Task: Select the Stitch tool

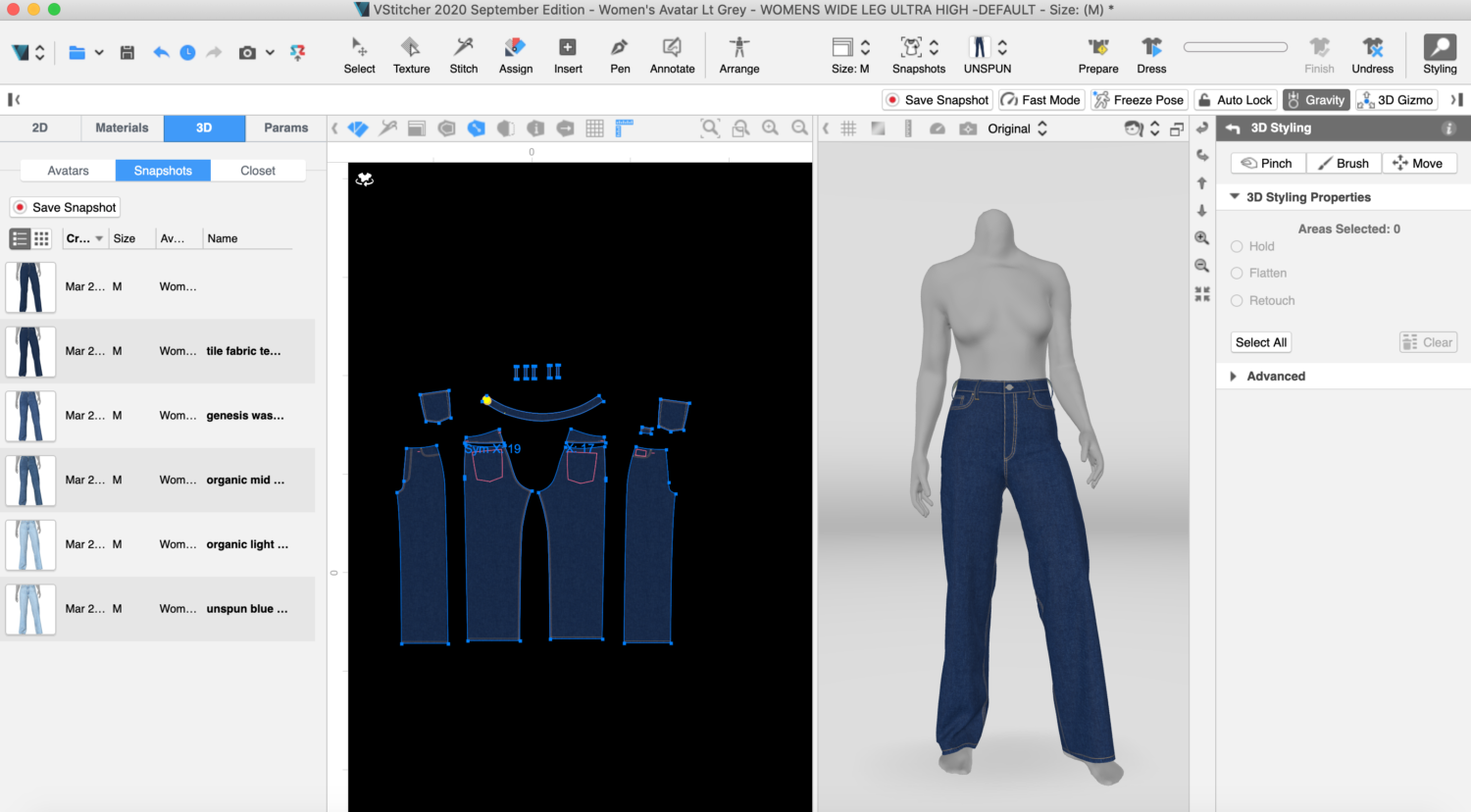Action: [x=464, y=55]
